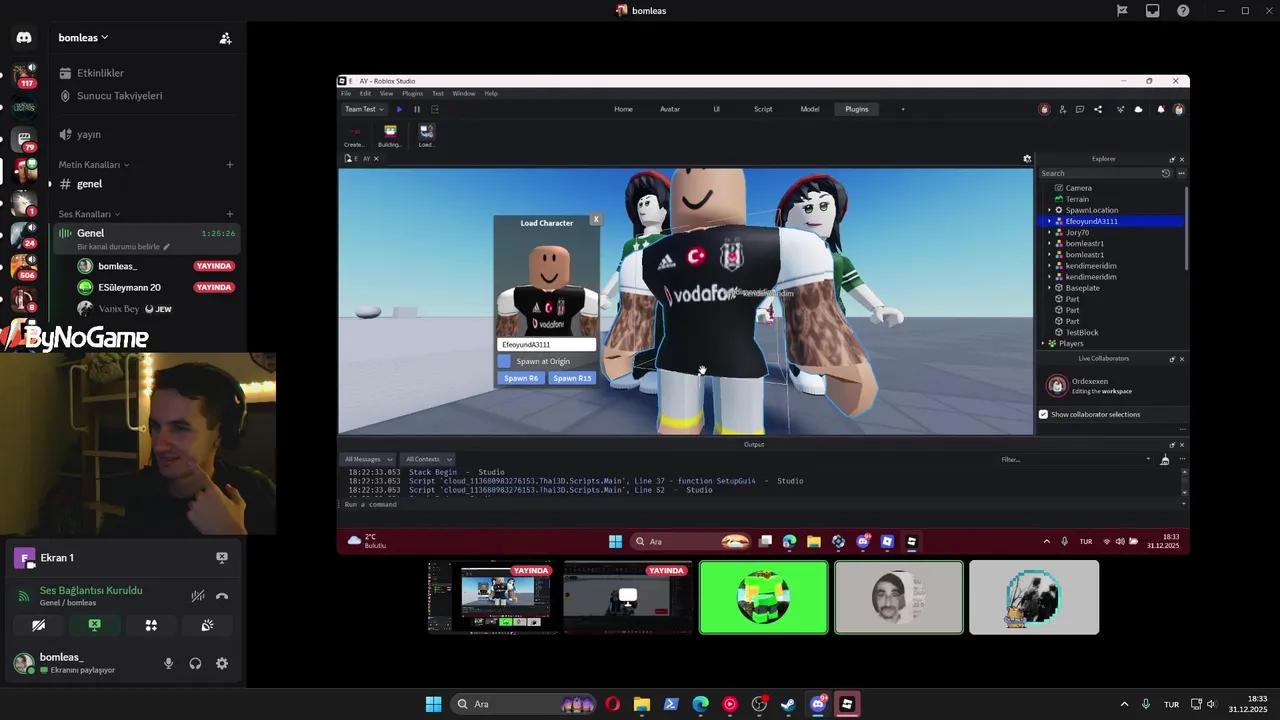
Task: Open the bomleas server name dropdown
Action: click(x=84, y=38)
